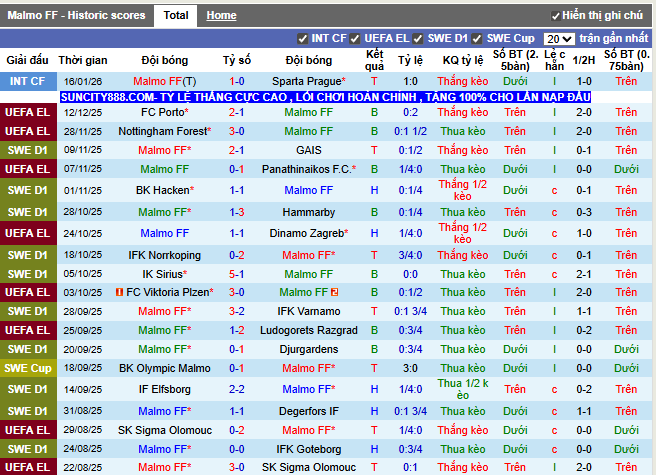This screenshot has height=475, width=656.
Task: Click the 0-0 score versus IFK Goteborg
Action: (x=237, y=449)
